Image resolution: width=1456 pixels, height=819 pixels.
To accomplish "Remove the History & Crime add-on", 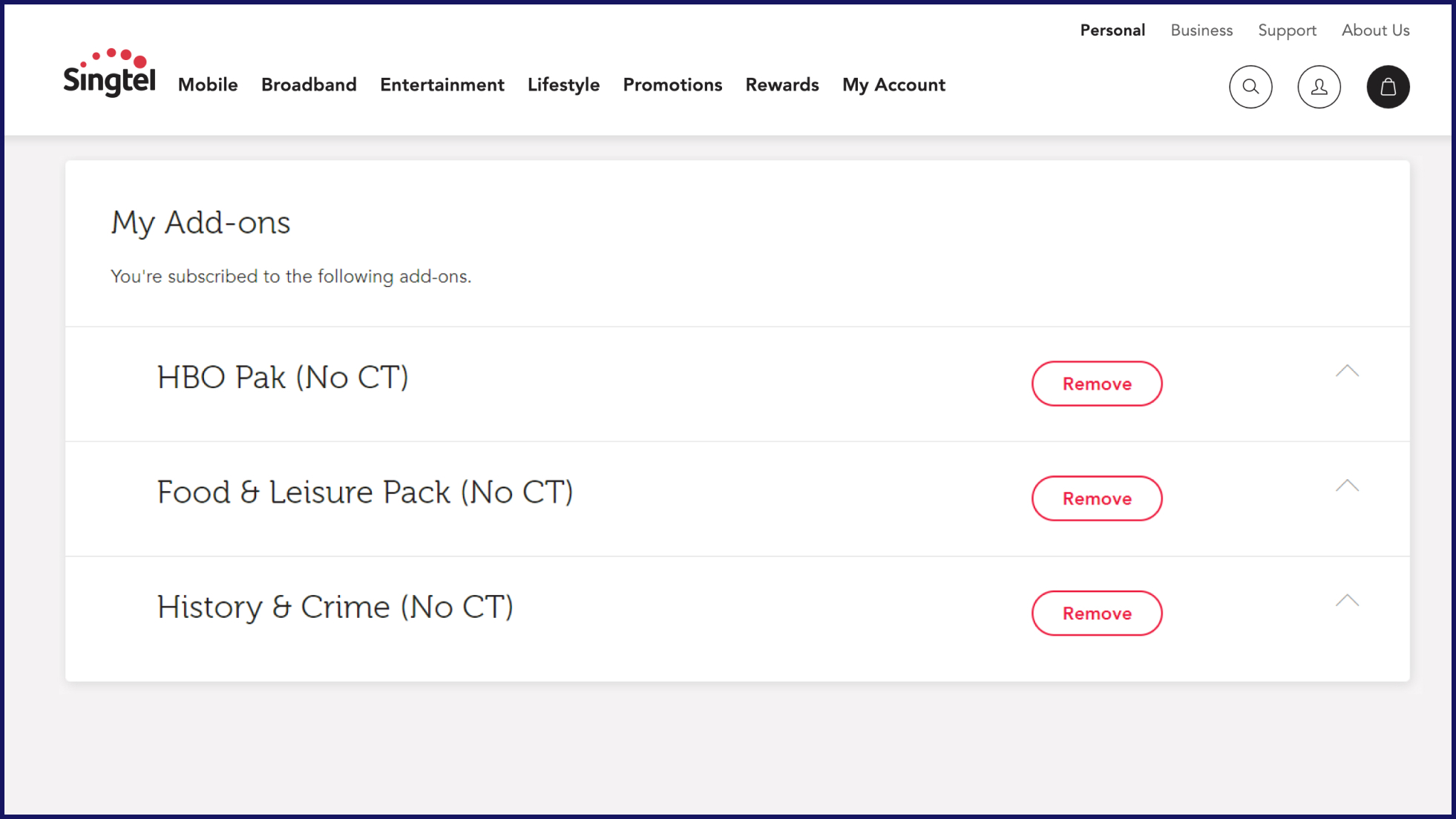I will coord(1096,614).
